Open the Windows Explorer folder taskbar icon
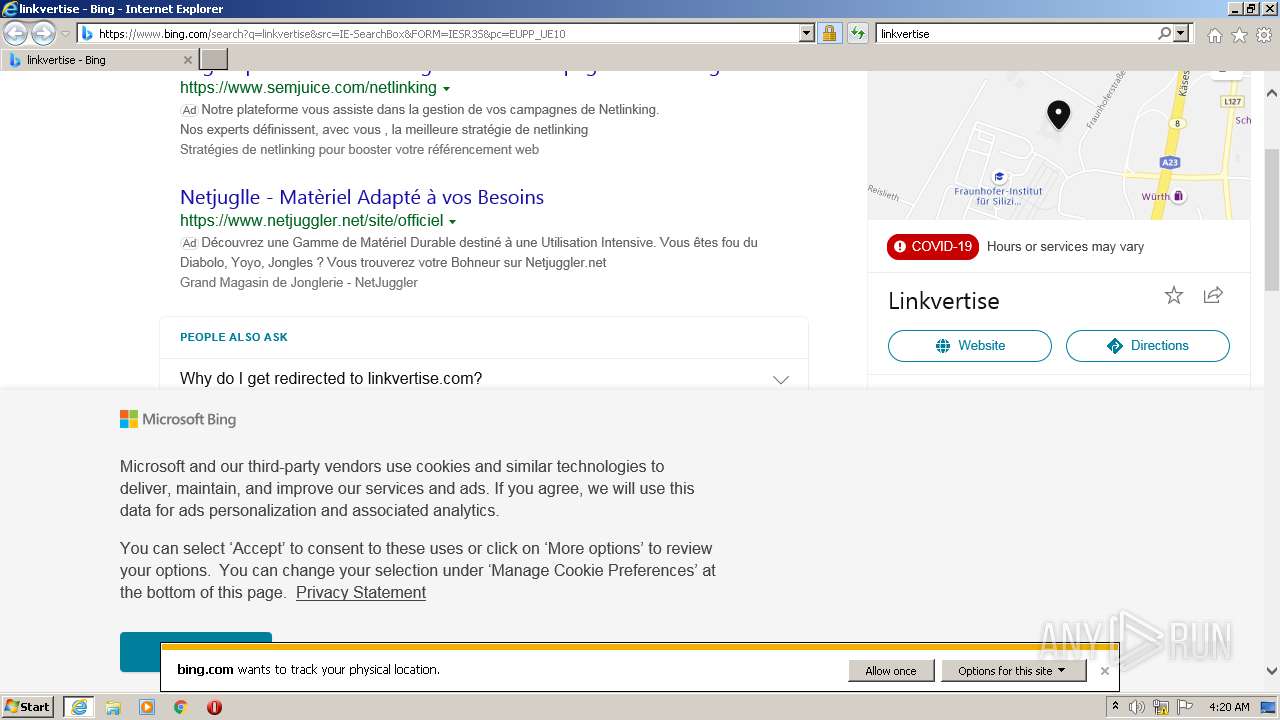 click(x=113, y=707)
